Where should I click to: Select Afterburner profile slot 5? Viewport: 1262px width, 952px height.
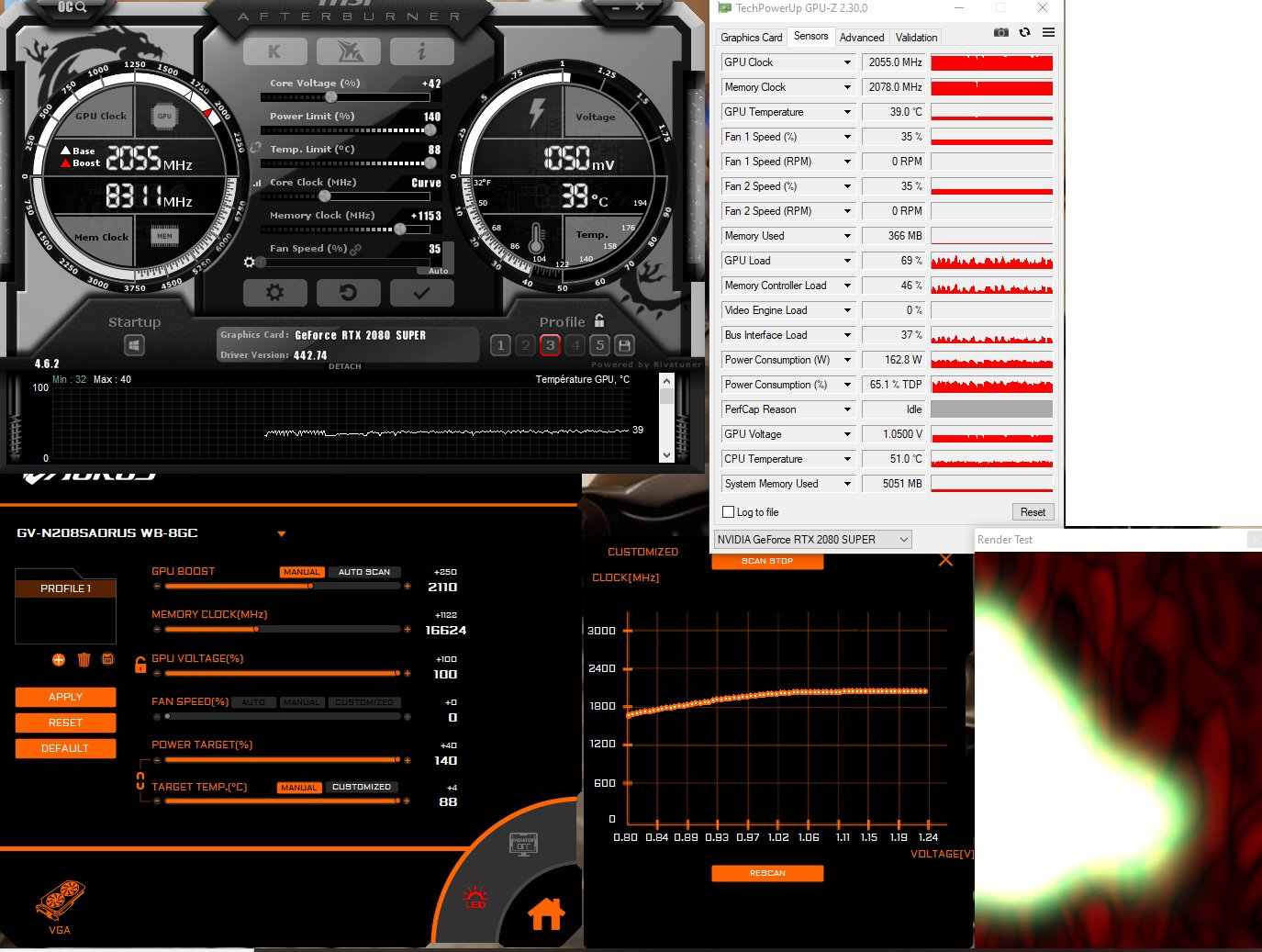click(599, 345)
